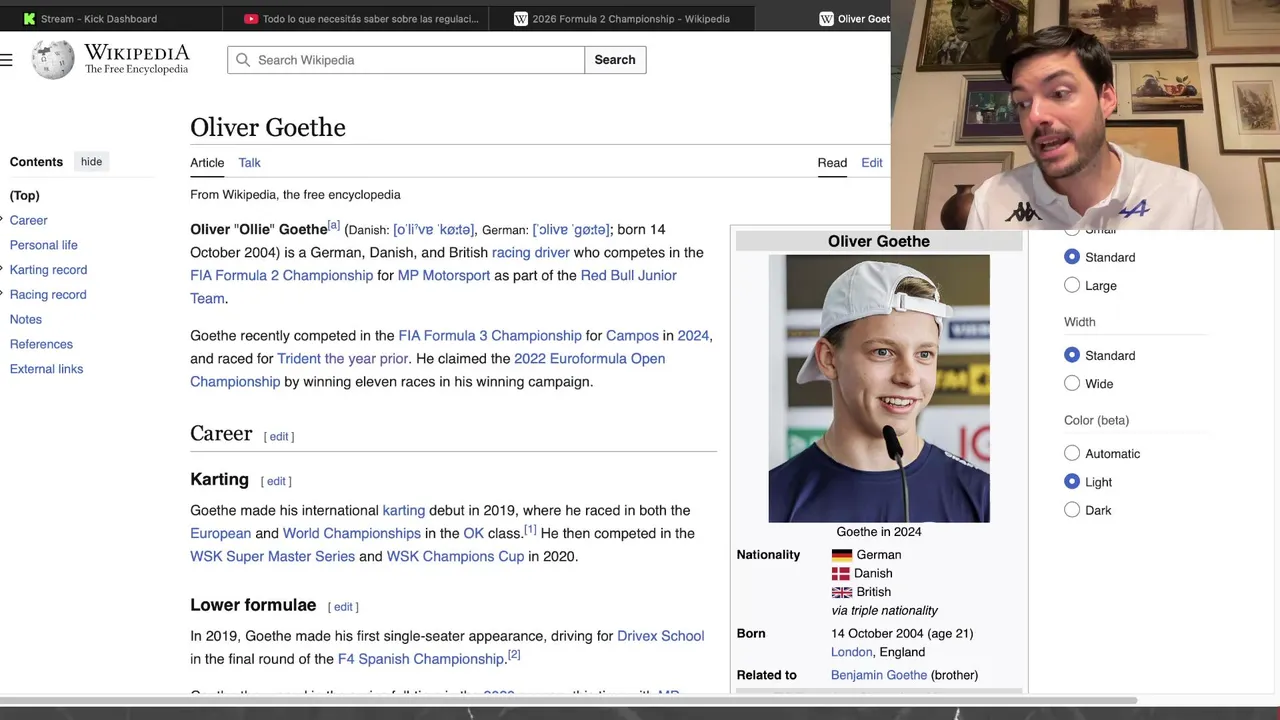This screenshot has width=1280, height=720.
Task: Open the Wikipedia main menu hamburger icon
Action: (6, 60)
